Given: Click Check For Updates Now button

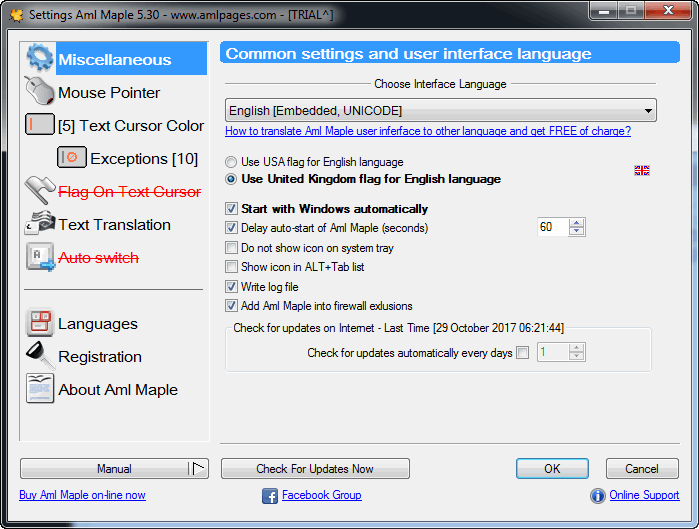Looking at the screenshot, I should tap(315, 469).
